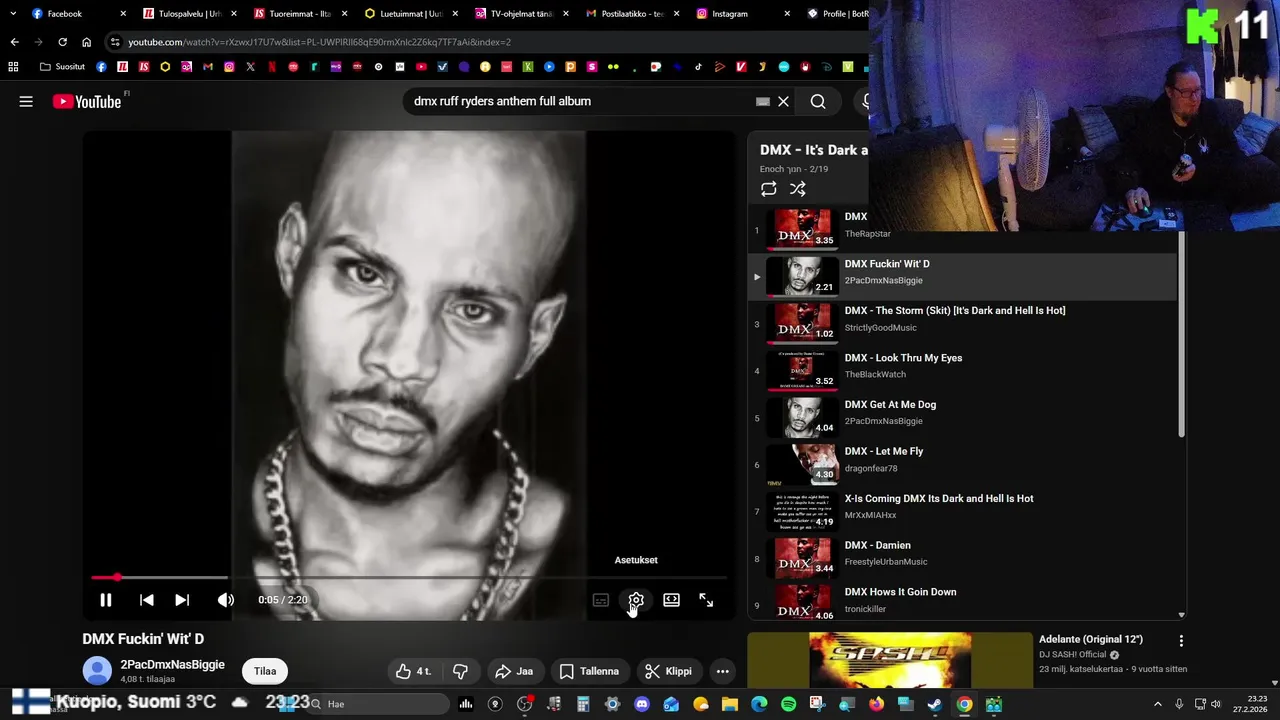The width and height of the screenshot is (1280, 720).
Task: Close the Instagram browser tab
Action: coord(786,14)
